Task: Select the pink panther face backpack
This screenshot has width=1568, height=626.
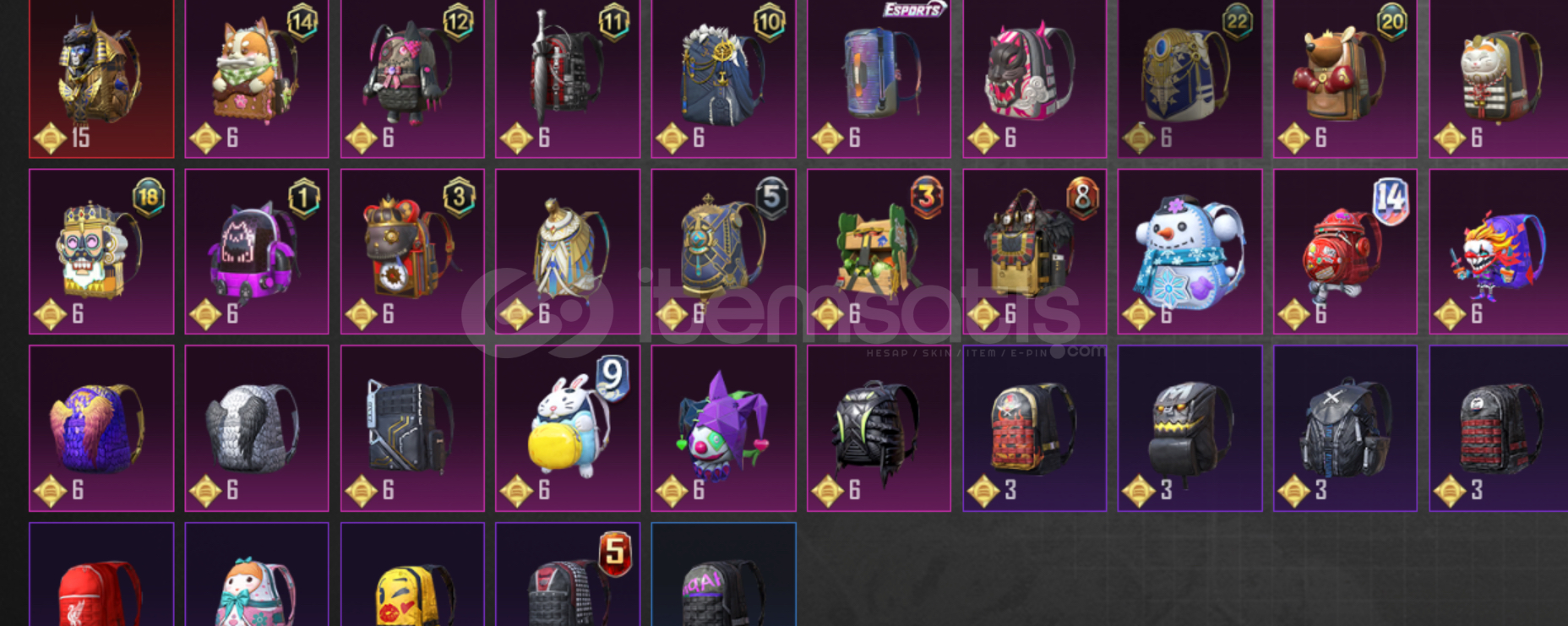Action: pos(1034,79)
